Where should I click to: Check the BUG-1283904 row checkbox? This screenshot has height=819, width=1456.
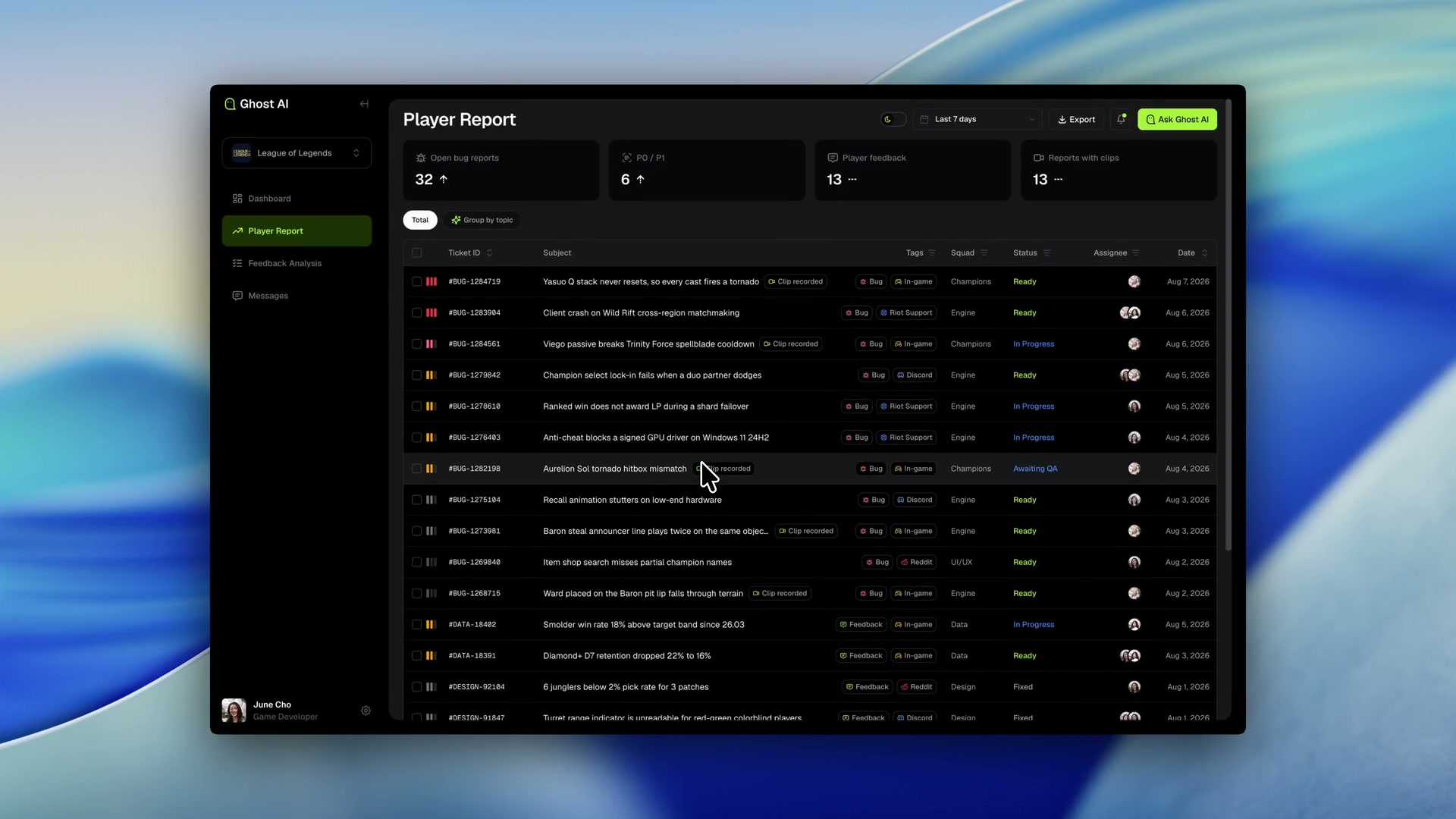pos(416,312)
